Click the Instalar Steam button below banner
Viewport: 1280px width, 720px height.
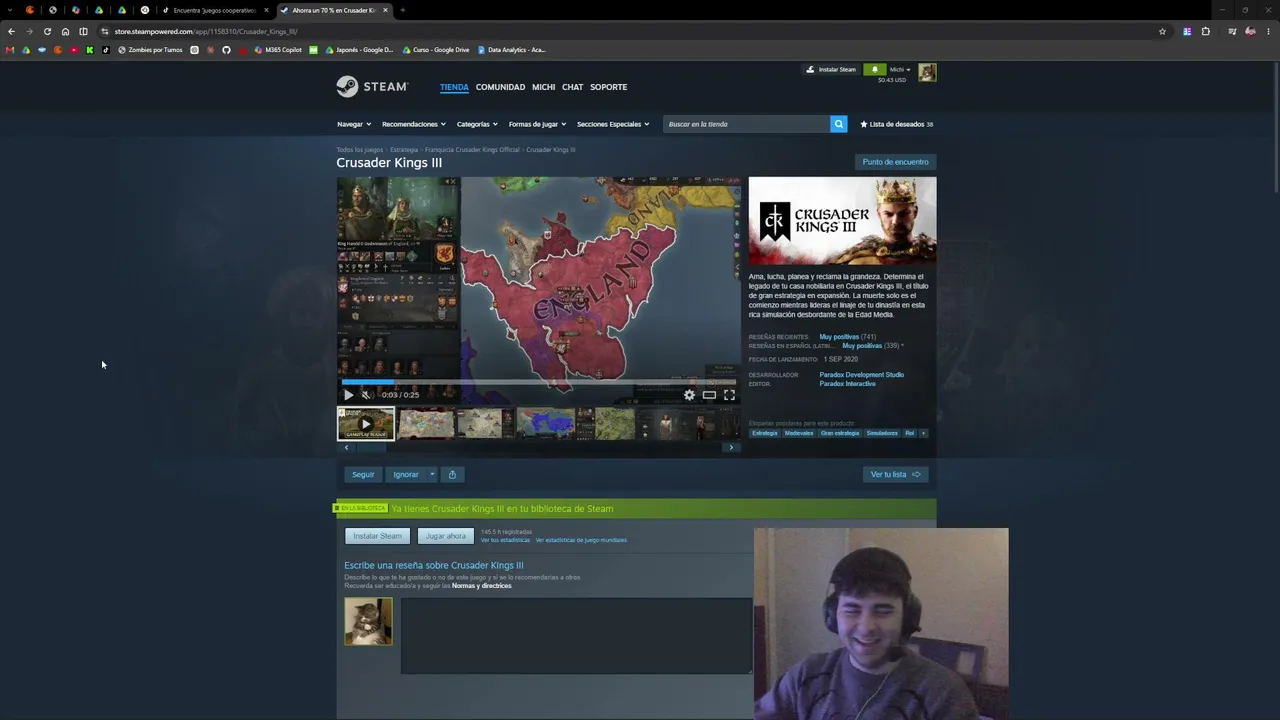pos(377,536)
